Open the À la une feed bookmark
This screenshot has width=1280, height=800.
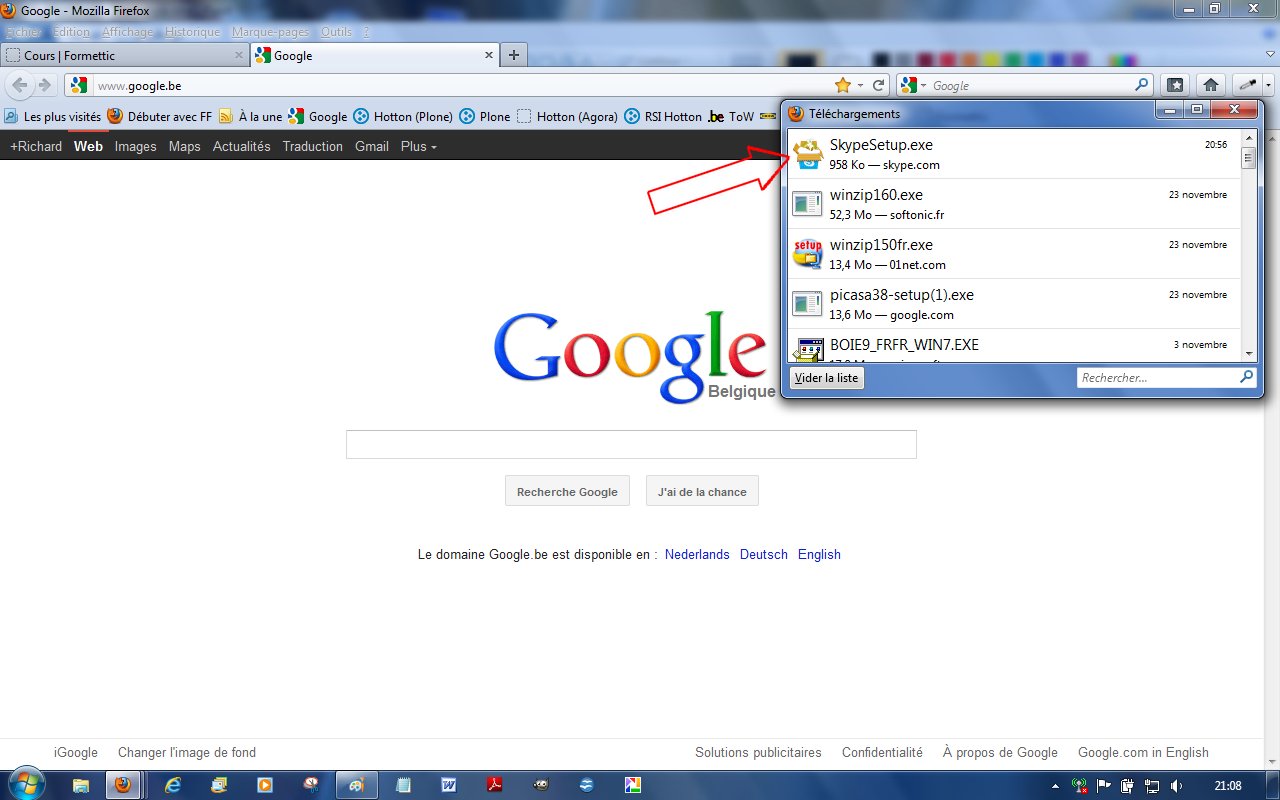(x=250, y=116)
